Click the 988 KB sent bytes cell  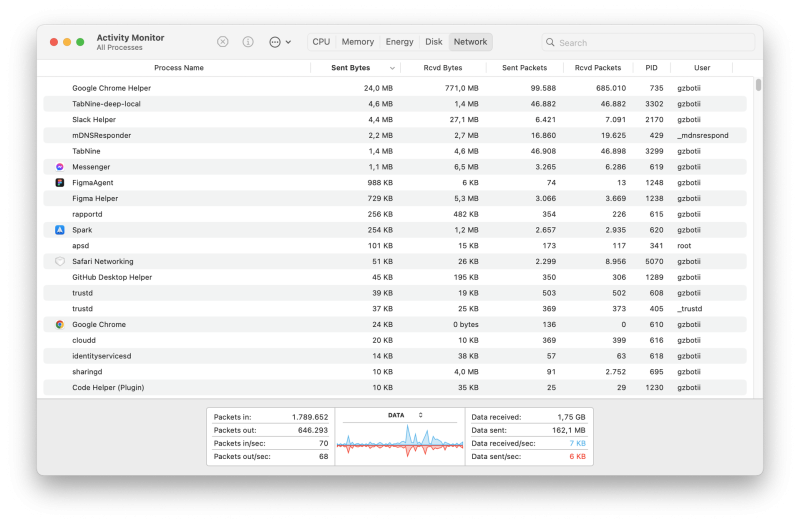coord(380,183)
